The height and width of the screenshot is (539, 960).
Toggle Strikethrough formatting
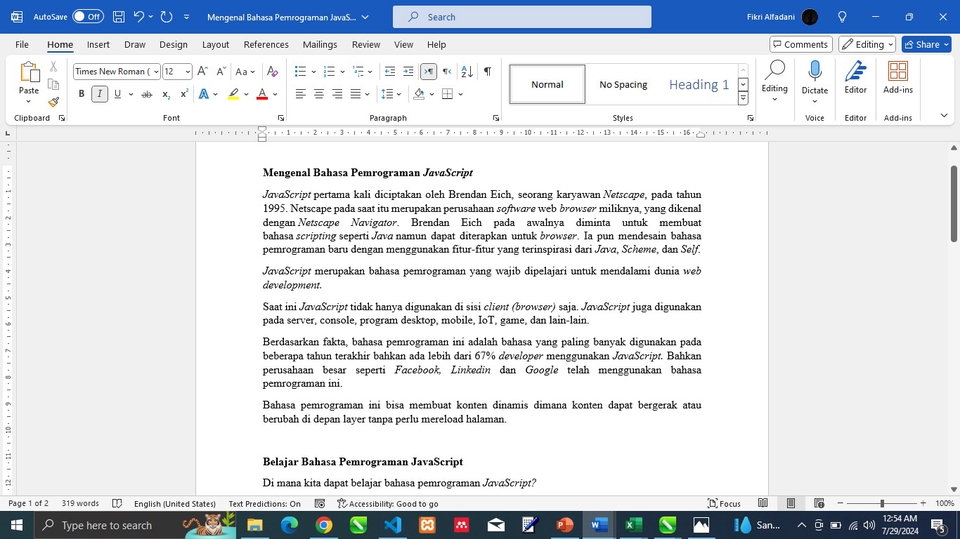click(x=146, y=94)
